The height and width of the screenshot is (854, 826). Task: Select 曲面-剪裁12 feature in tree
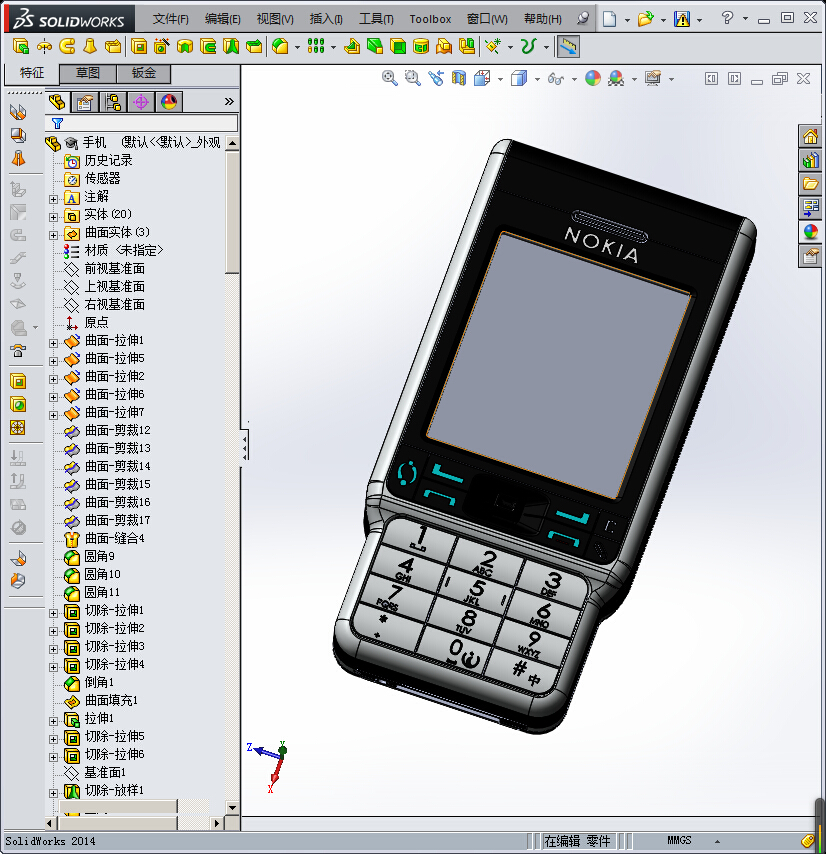(x=118, y=430)
